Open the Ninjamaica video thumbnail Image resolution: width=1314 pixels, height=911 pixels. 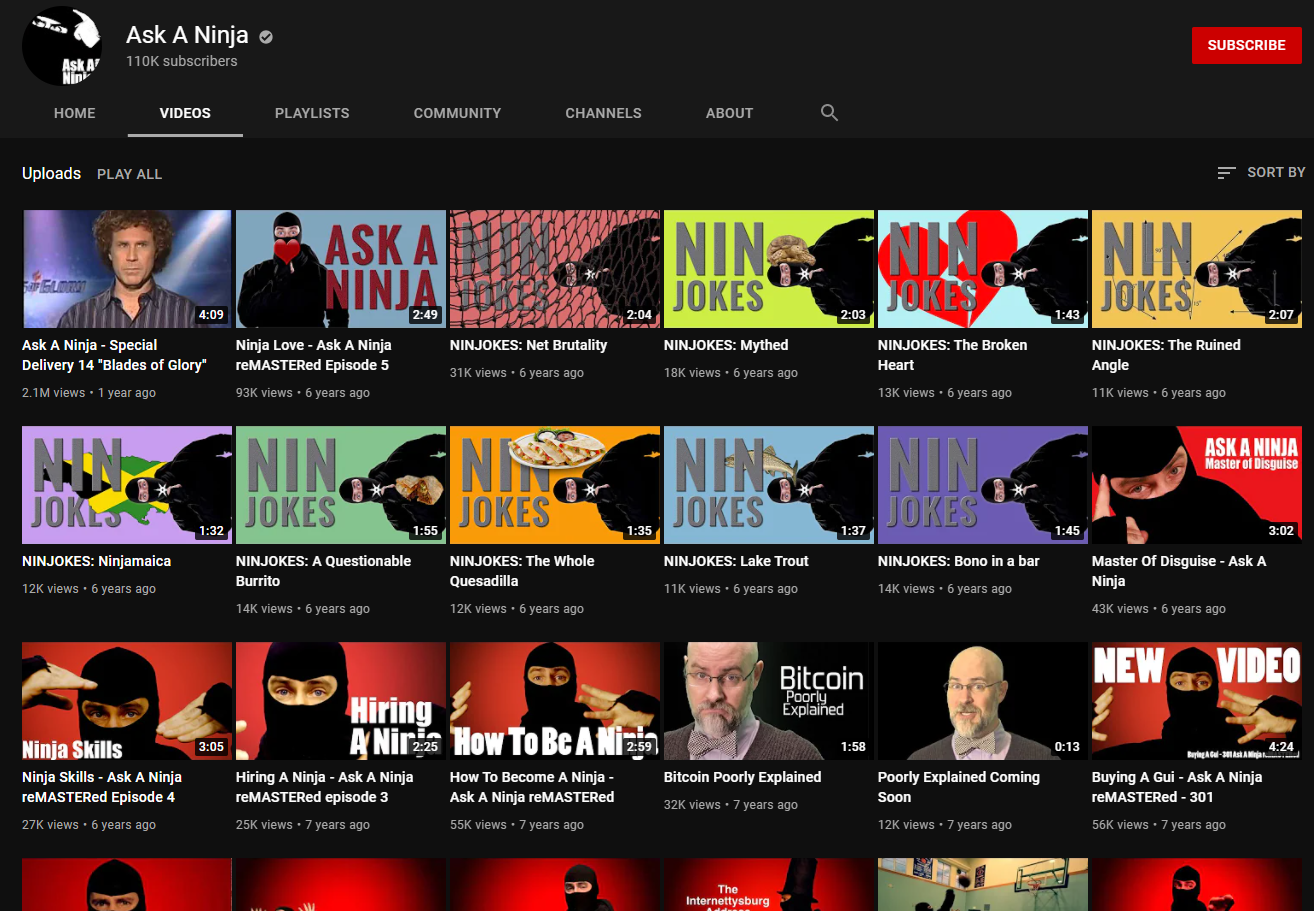(x=127, y=485)
